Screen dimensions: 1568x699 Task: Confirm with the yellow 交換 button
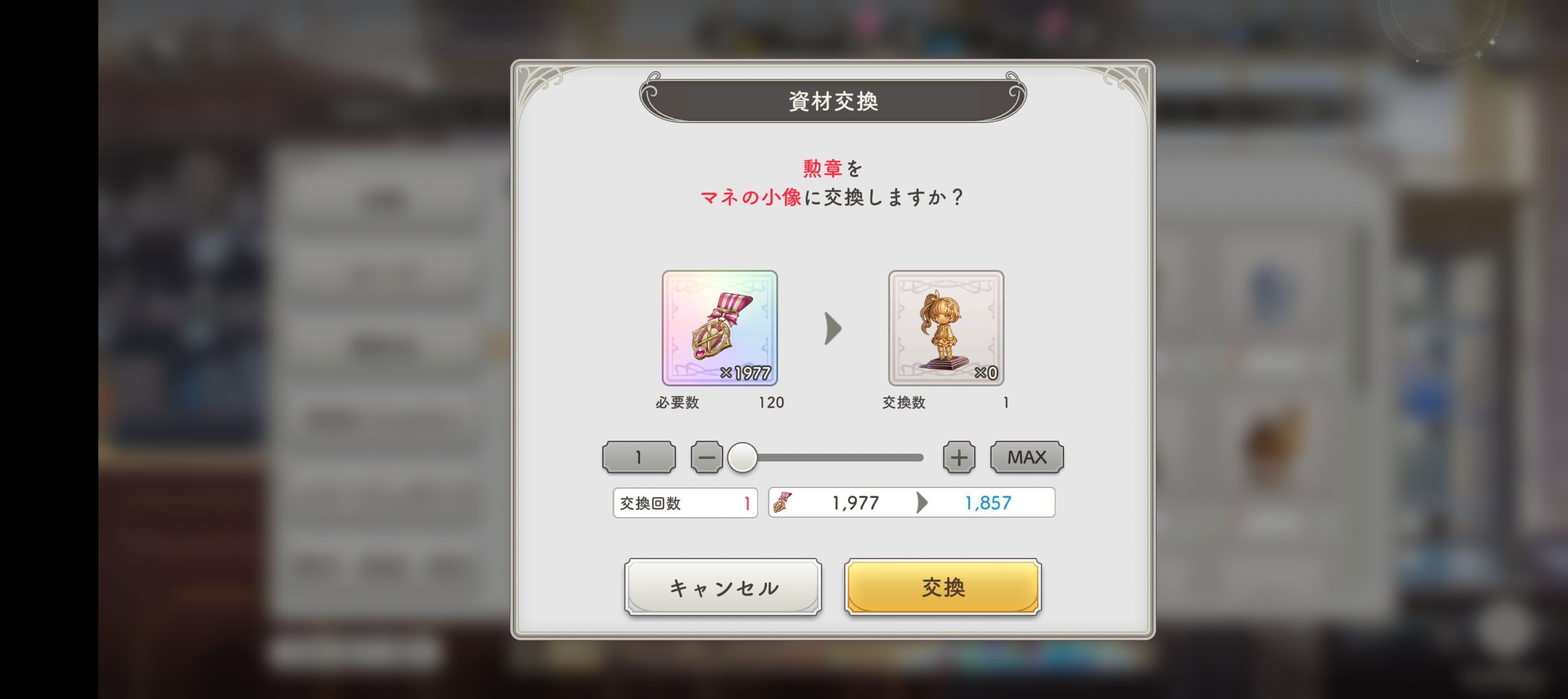(942, 587)
